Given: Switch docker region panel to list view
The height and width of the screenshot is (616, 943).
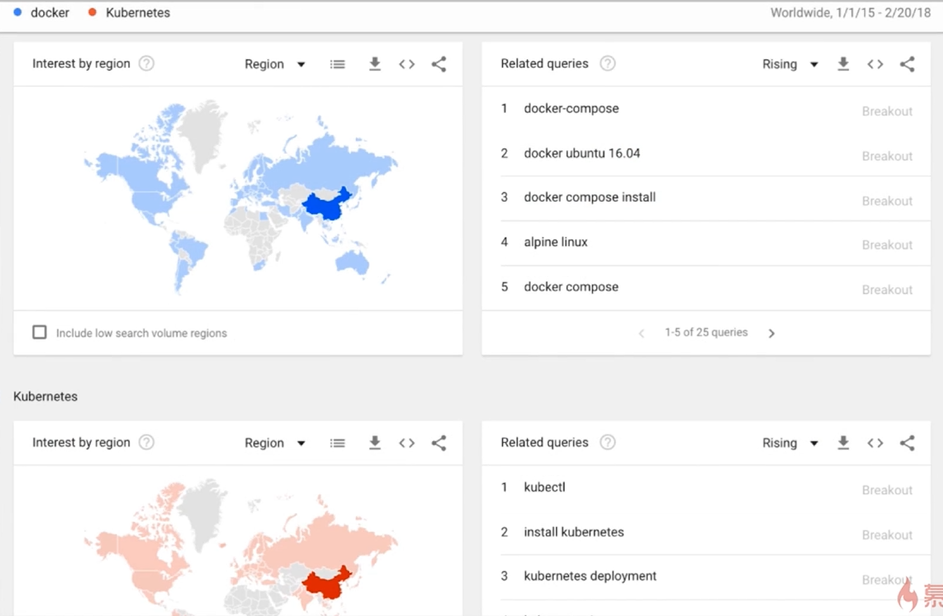Looking at the screenshot, I should (x=337, y=64).
